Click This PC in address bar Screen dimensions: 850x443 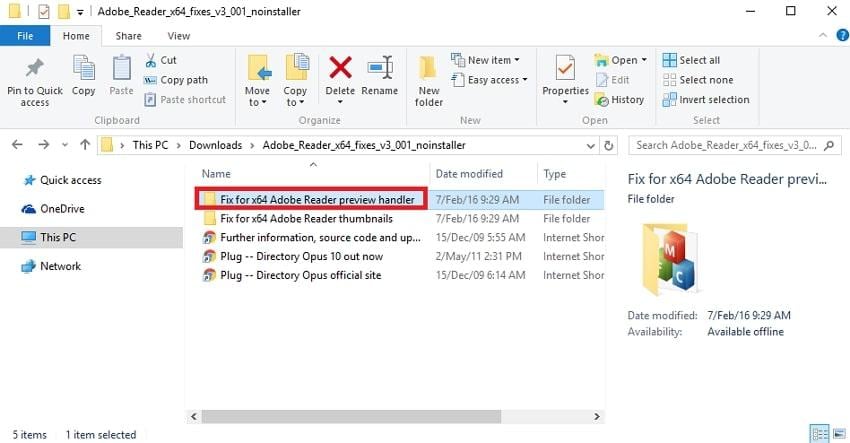150,145
